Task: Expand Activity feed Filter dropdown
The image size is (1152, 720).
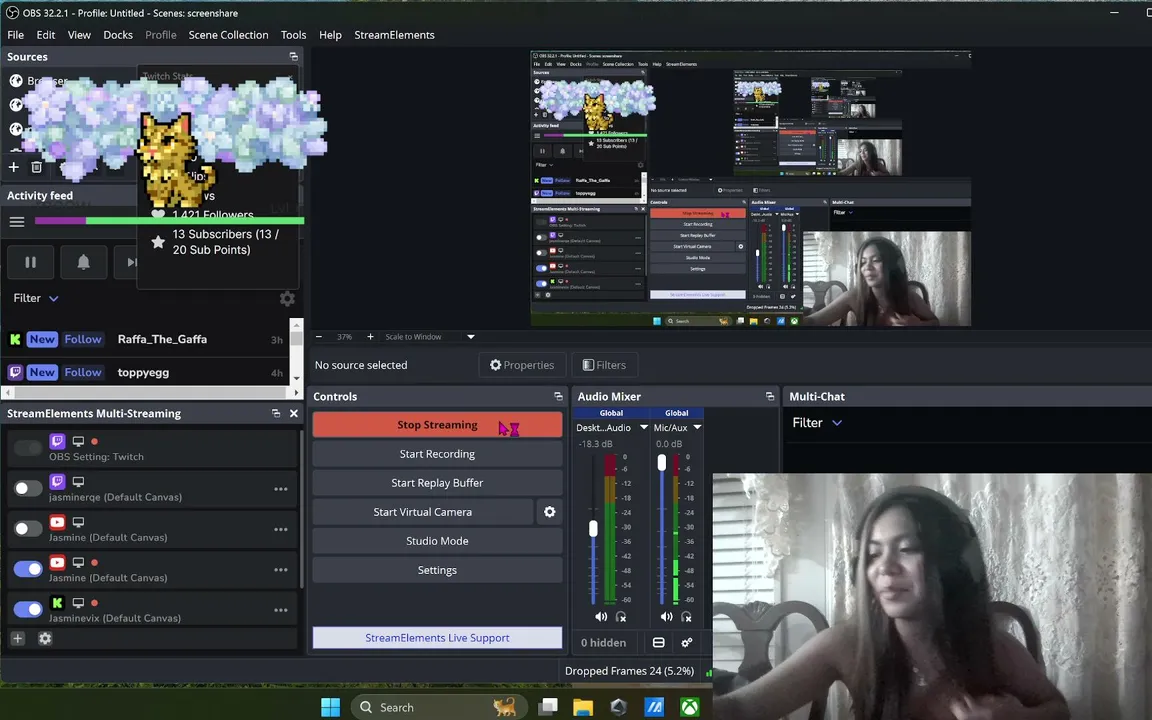Action: tap(36, 298)
